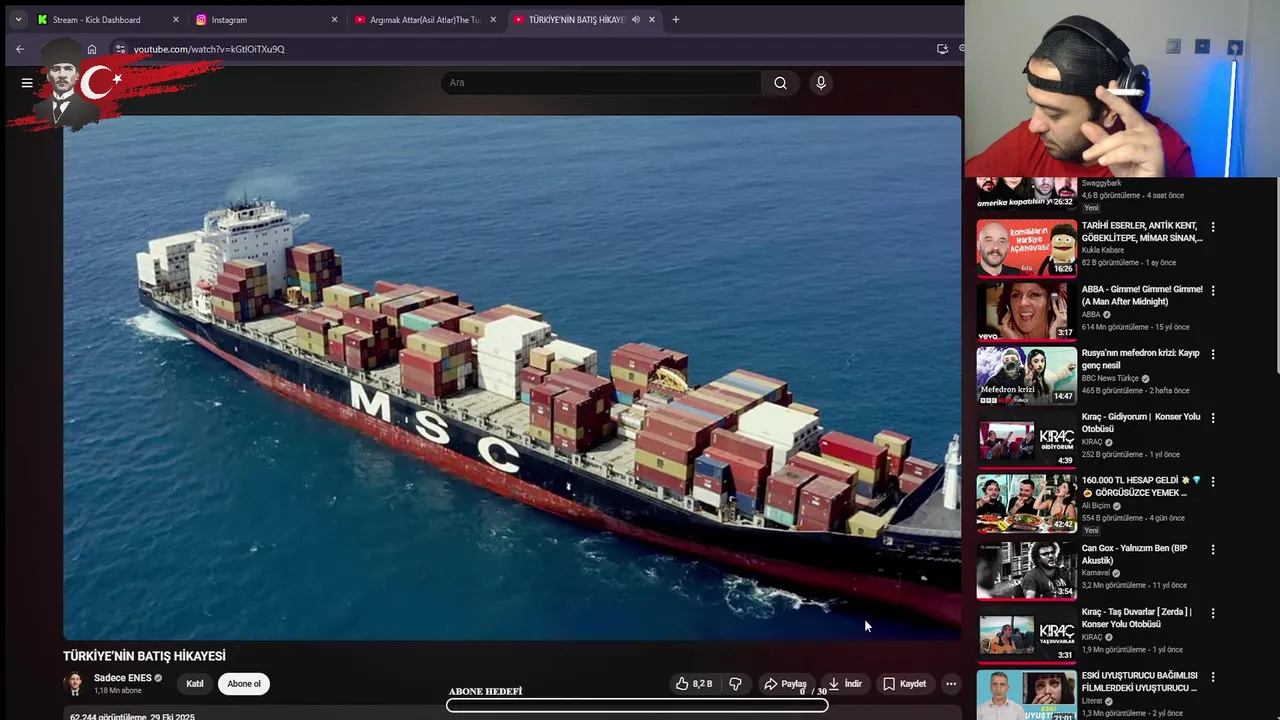Open TARİHİ ESERLER, ANTİK KENT video thumbnail
Image resolution: width=1280 pixels, height=720 pixels.
(x=1026, y=247)
